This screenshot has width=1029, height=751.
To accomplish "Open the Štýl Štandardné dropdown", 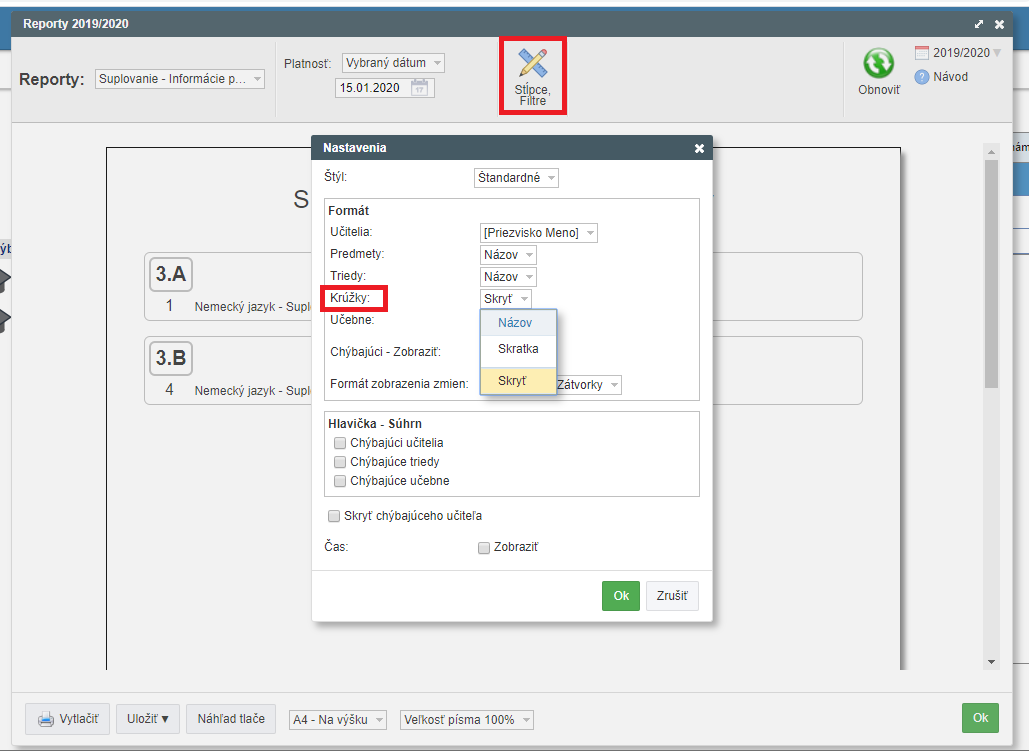I will coord(516,178).
